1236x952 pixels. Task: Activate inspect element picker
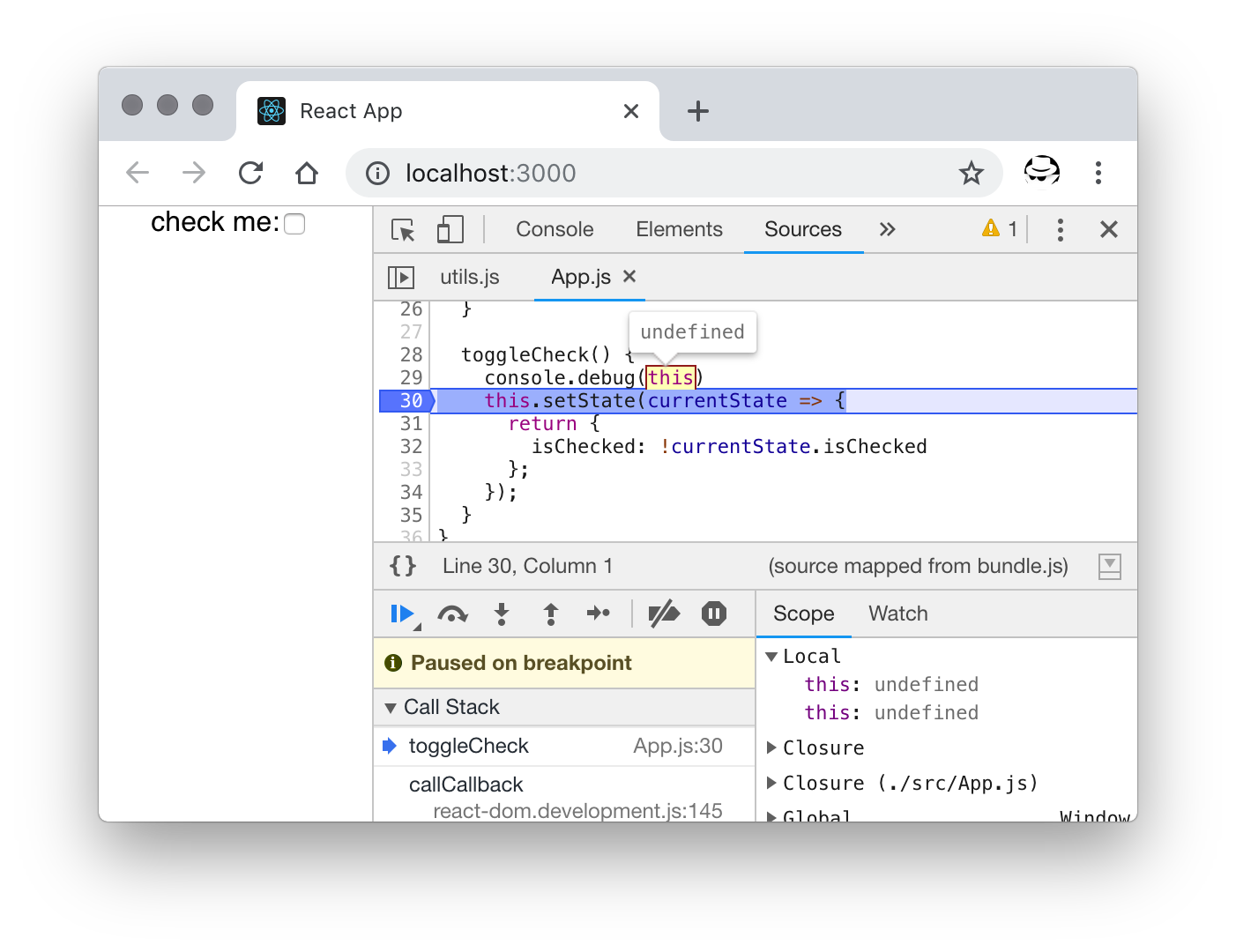tap(403, 230)
